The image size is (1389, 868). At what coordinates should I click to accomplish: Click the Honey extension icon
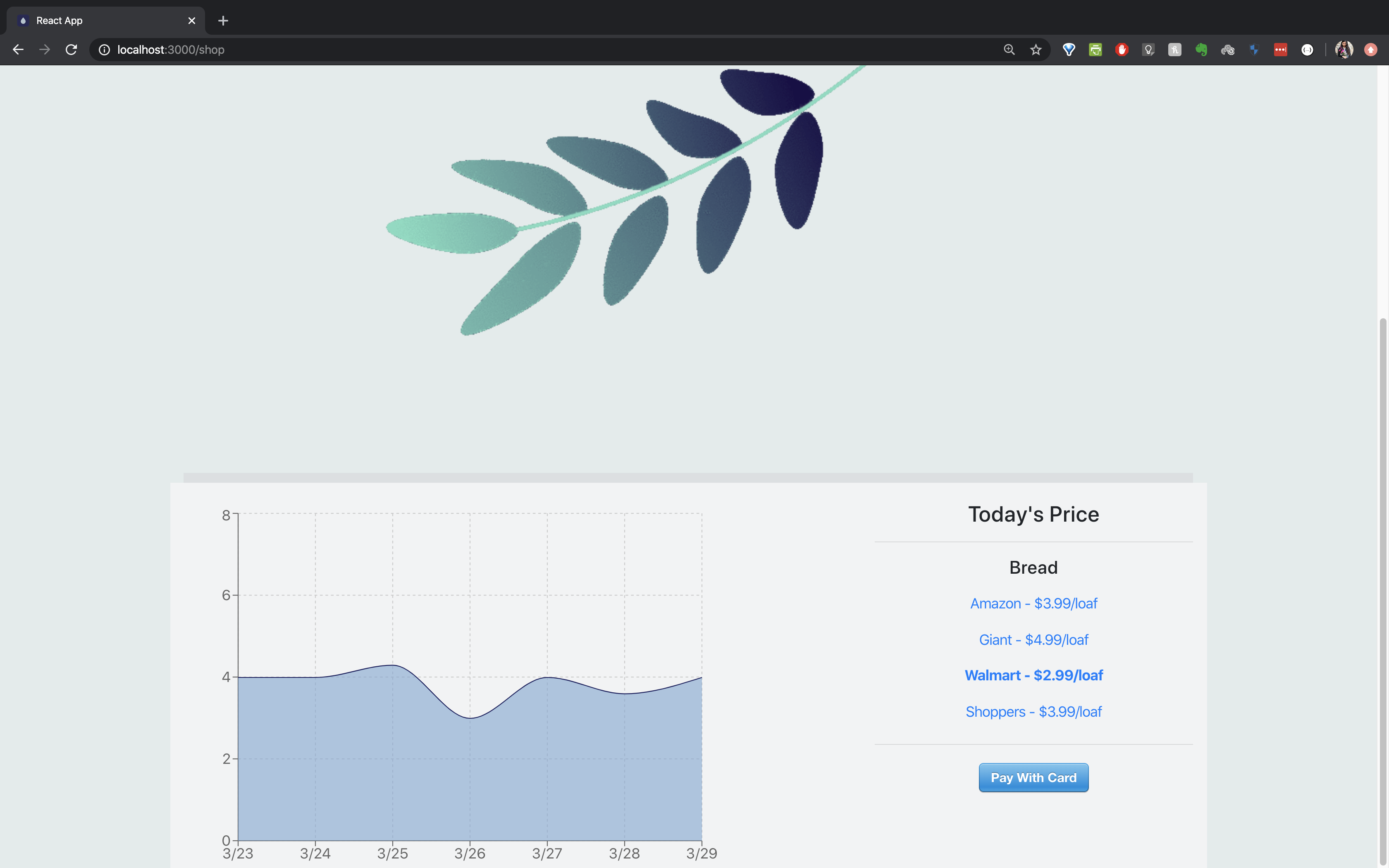1174,50
